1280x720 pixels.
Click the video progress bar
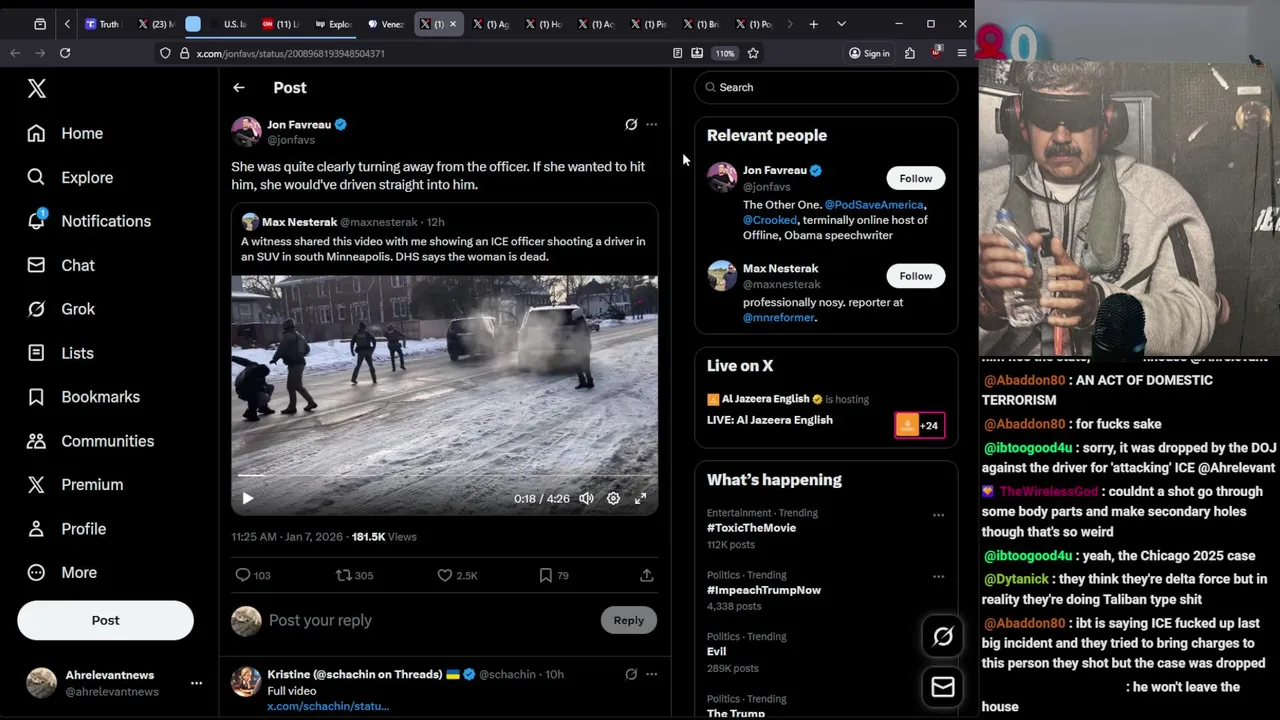(445, 476)
